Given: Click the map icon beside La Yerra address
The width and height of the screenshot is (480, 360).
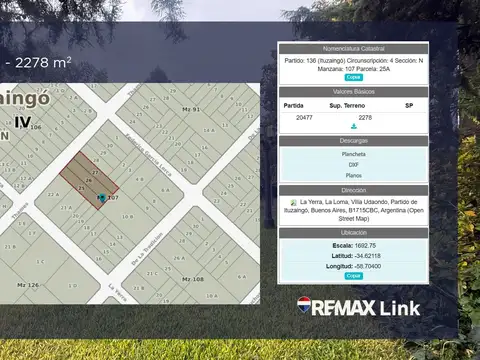Looking at the screenshot, I should [x=293, y=202].
